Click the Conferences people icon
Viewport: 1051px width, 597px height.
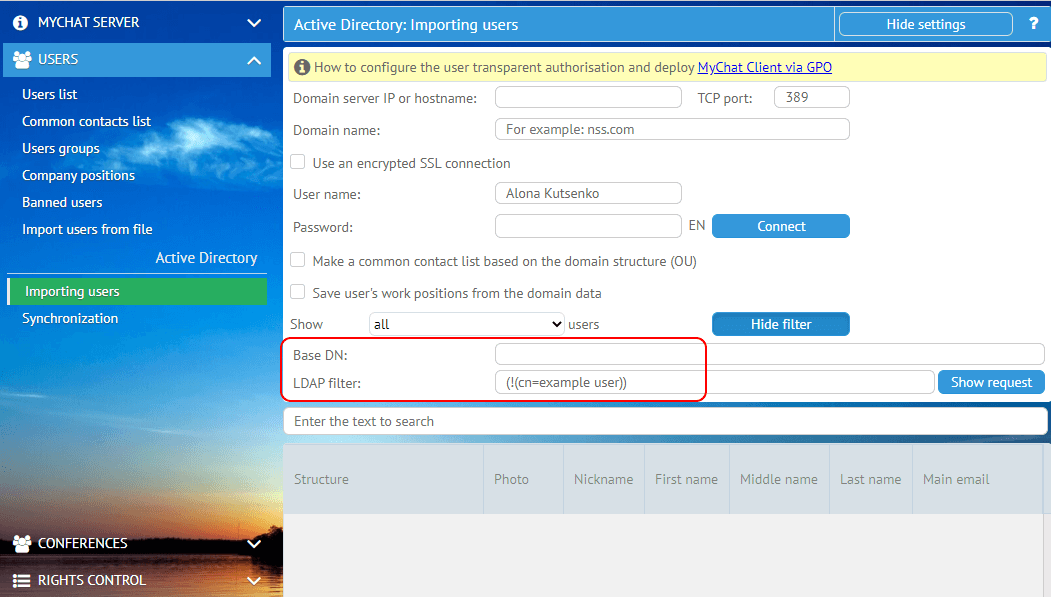click(21, 543)
